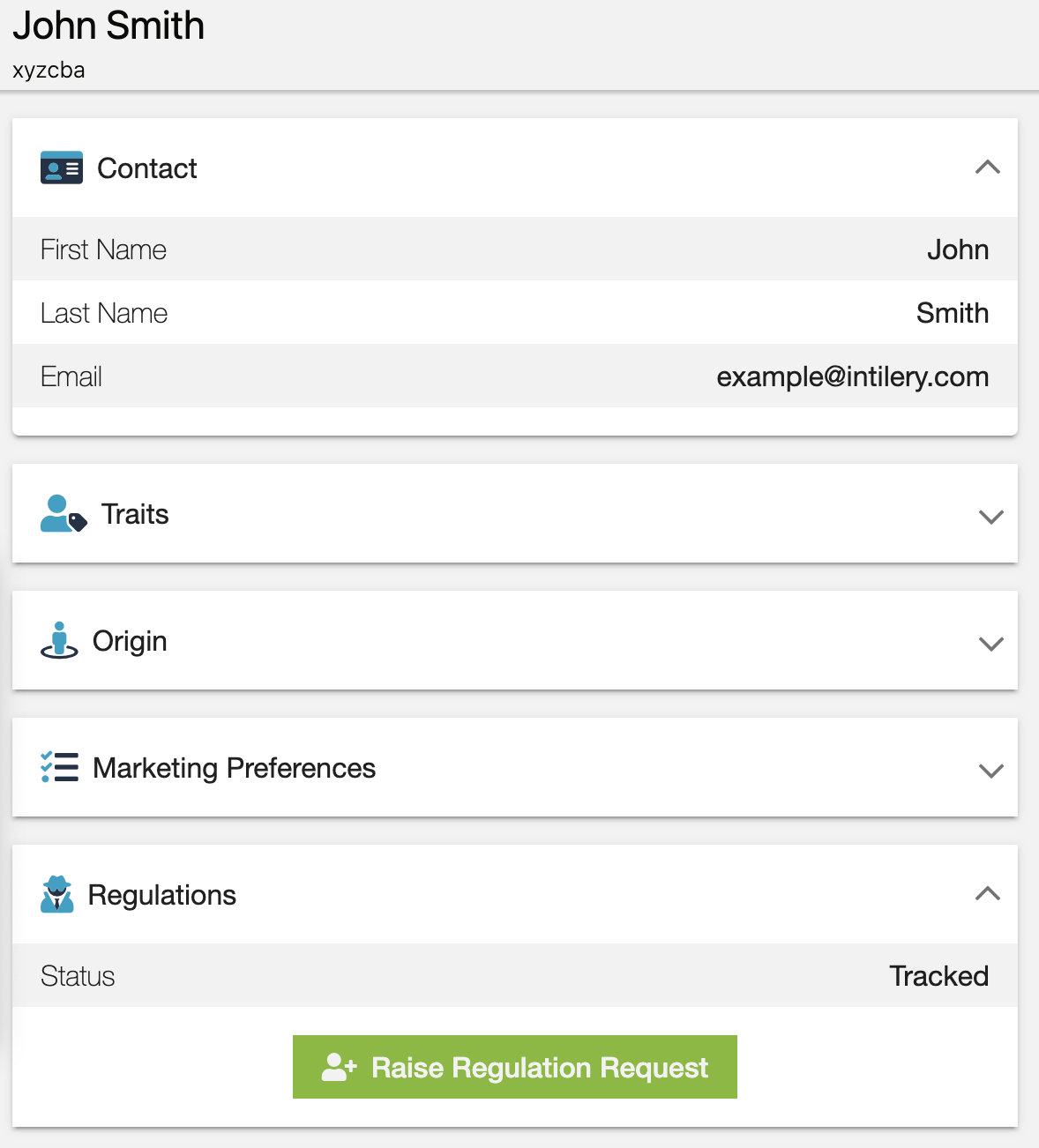Image resolution: width=1039 pixels, height=1148 pixels.
Task: Click the Tracked status value
Action: pyautogui.click(x=939, y=976)
